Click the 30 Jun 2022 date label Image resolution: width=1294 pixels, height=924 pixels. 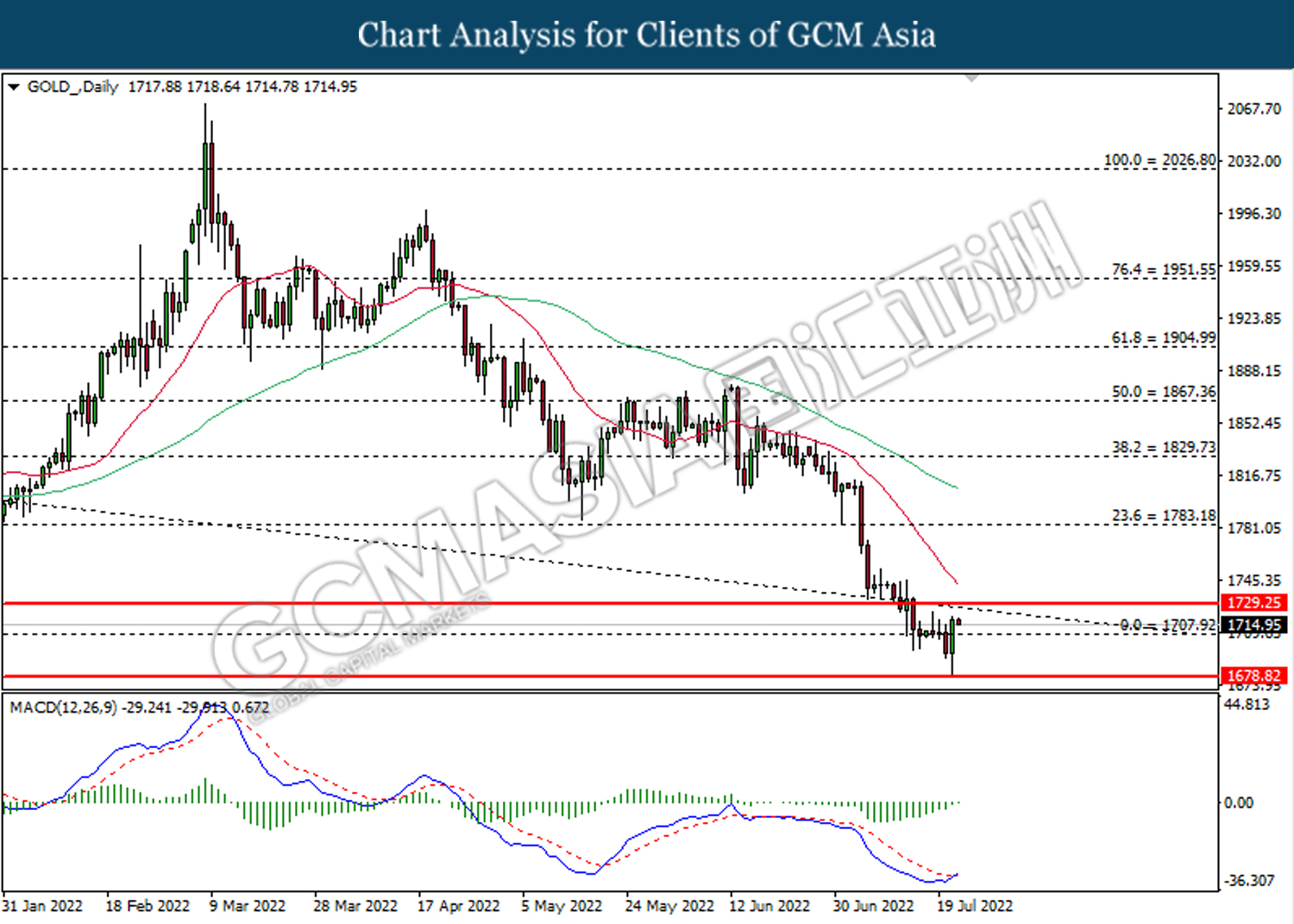click(873, 906)
